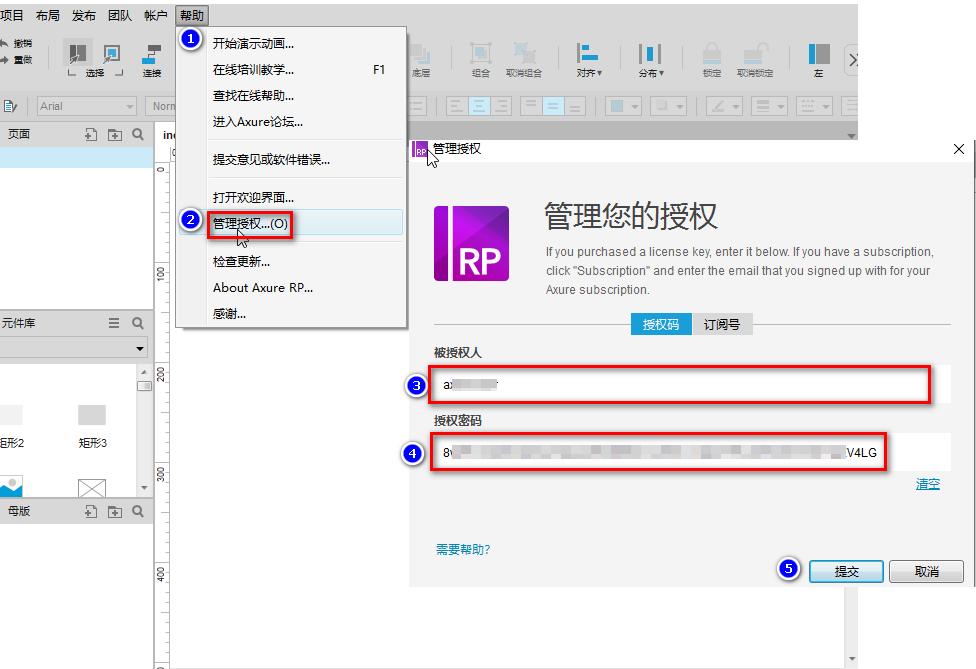The height and width of the screenshot is (669, 976).
Task: Add a new folder in 页面 panel
Action: pyautogui.click(x=115, y=134)
